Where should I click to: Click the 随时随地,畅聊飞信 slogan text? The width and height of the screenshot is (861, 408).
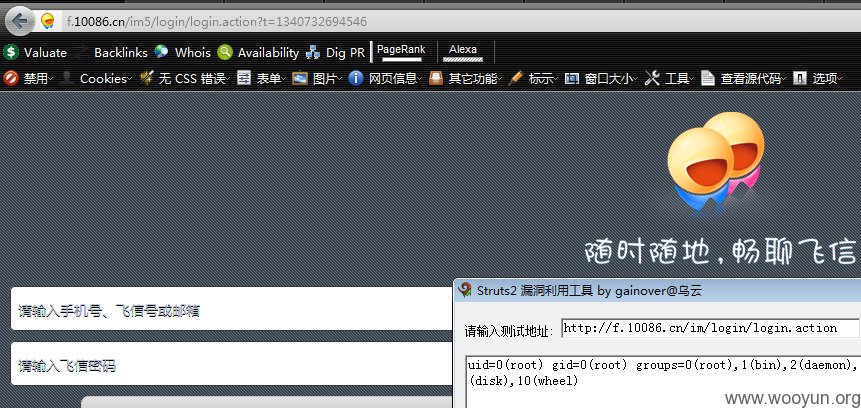pos(721,251)
